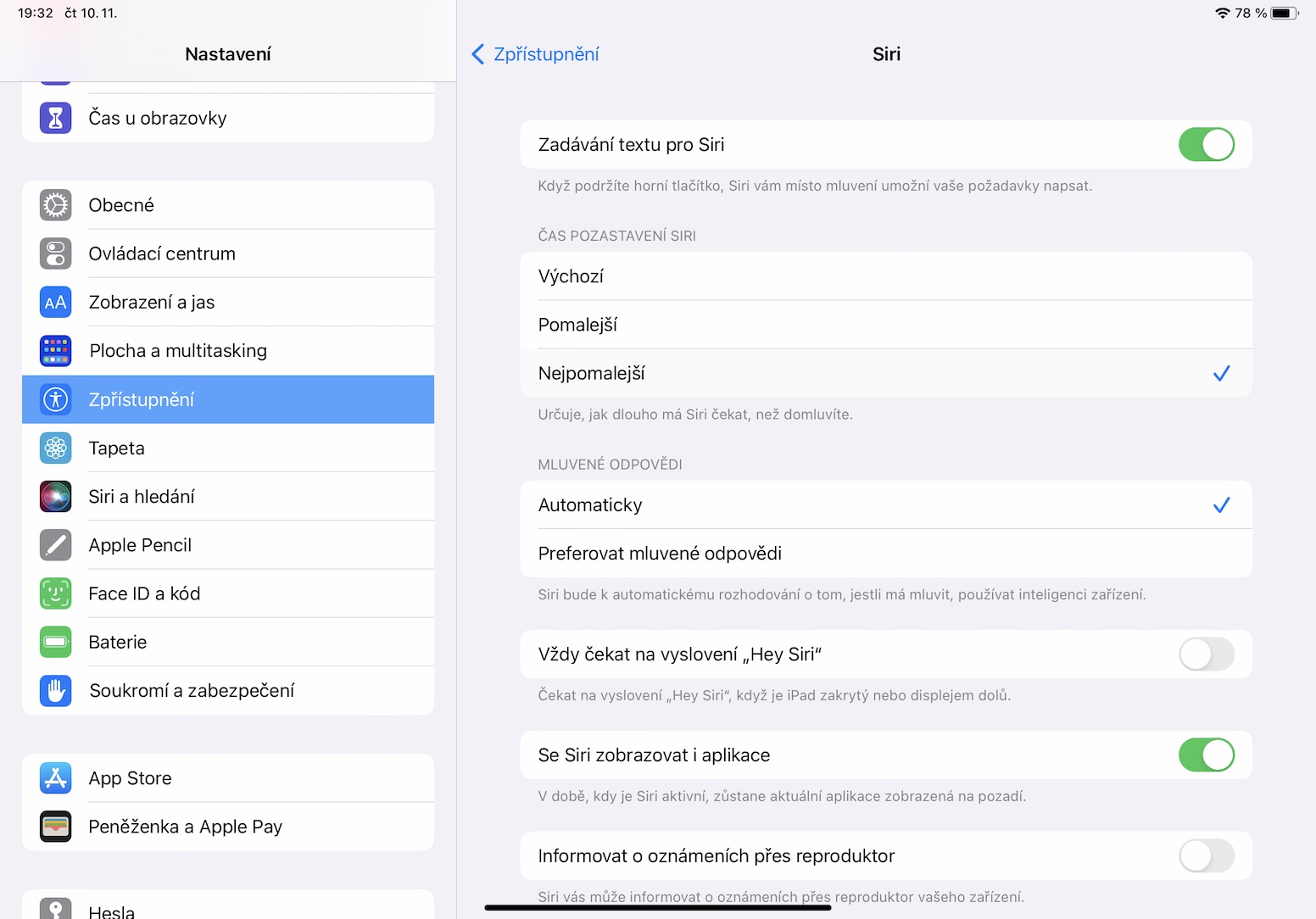Open the Soukromí a zabezpečení hand icon
The height and width of the screenshot is (919, 1316).
click(56, 691)
